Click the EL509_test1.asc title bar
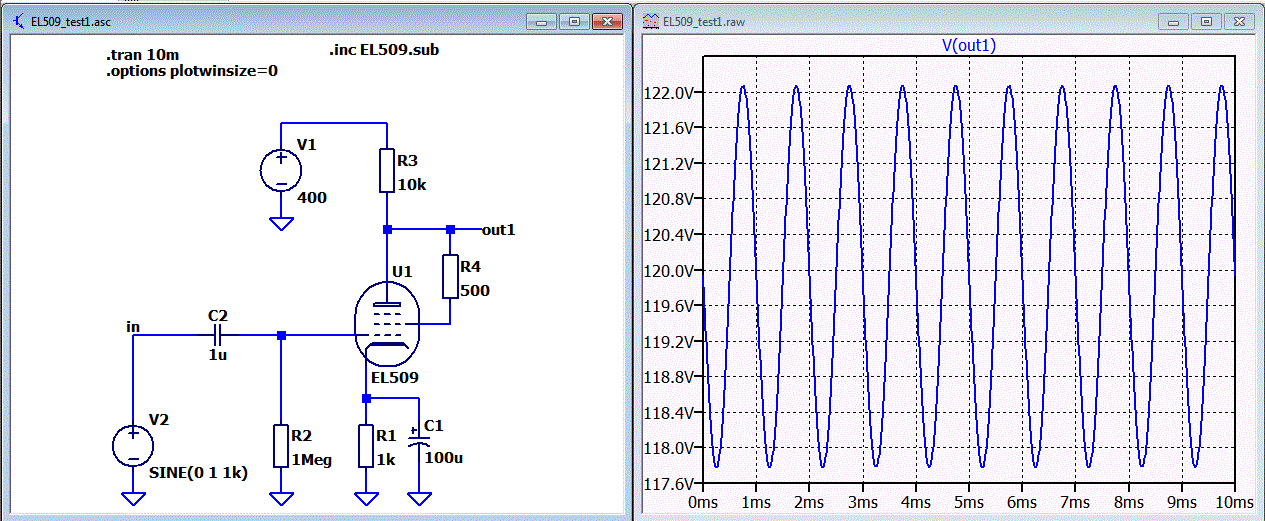Image resolution: width=1265 pixels, height=521 pixels. click(316, 20)
